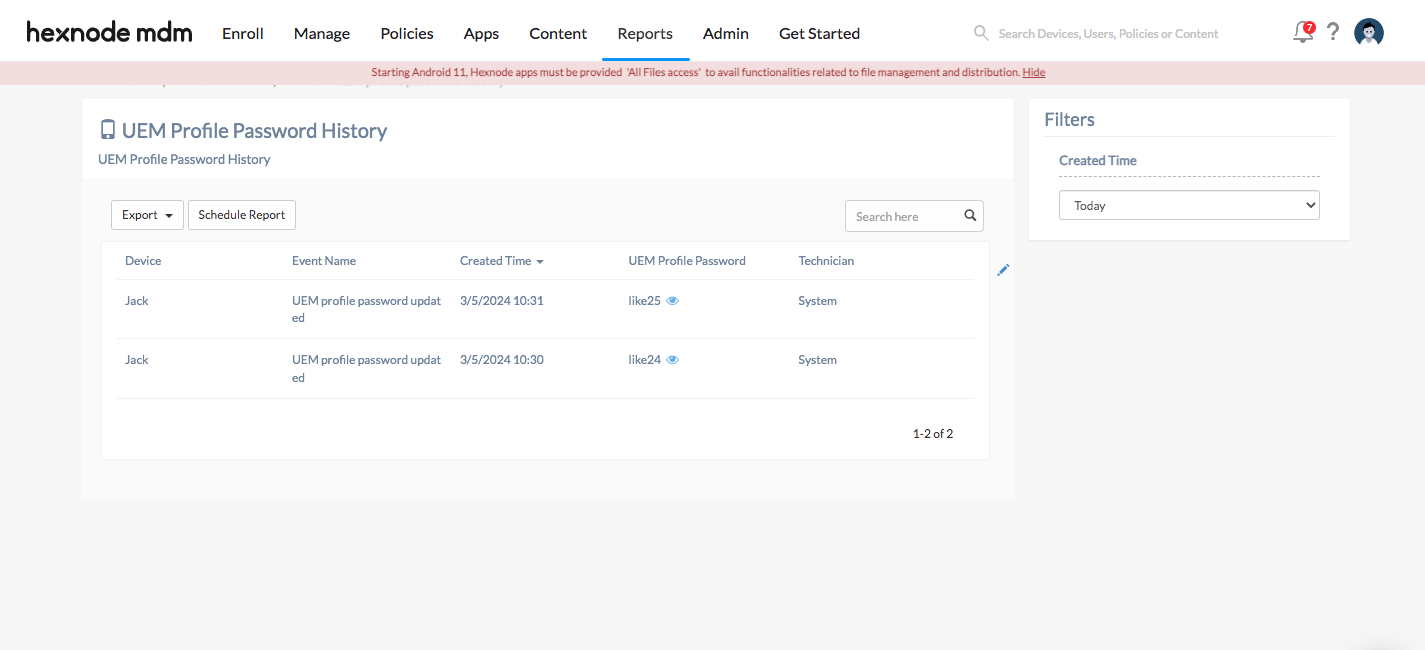
Task: Click the UEM Profile Password History title
Action: coord(254,130)
